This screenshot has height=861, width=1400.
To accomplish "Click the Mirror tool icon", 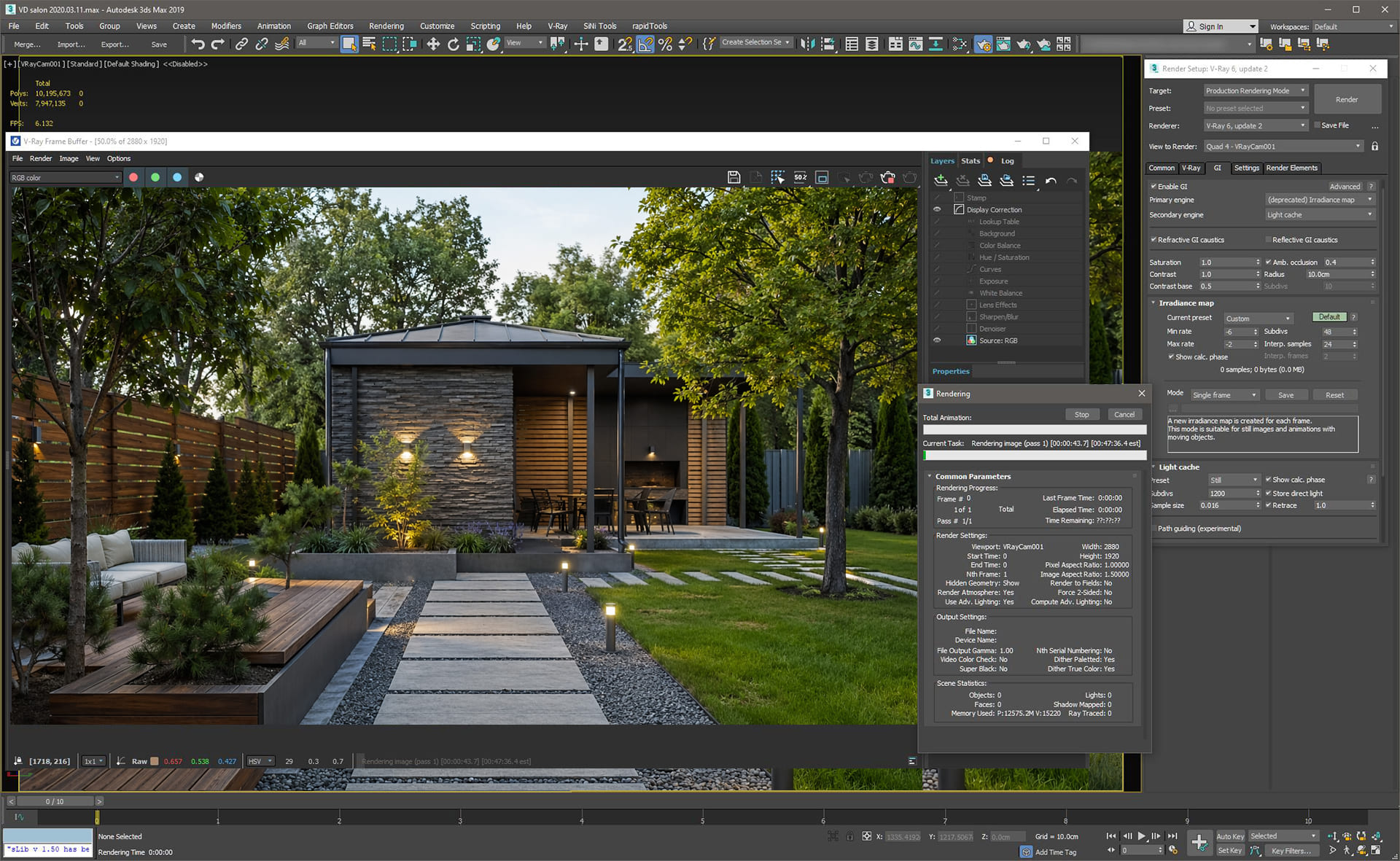I will tap(807, 44).
